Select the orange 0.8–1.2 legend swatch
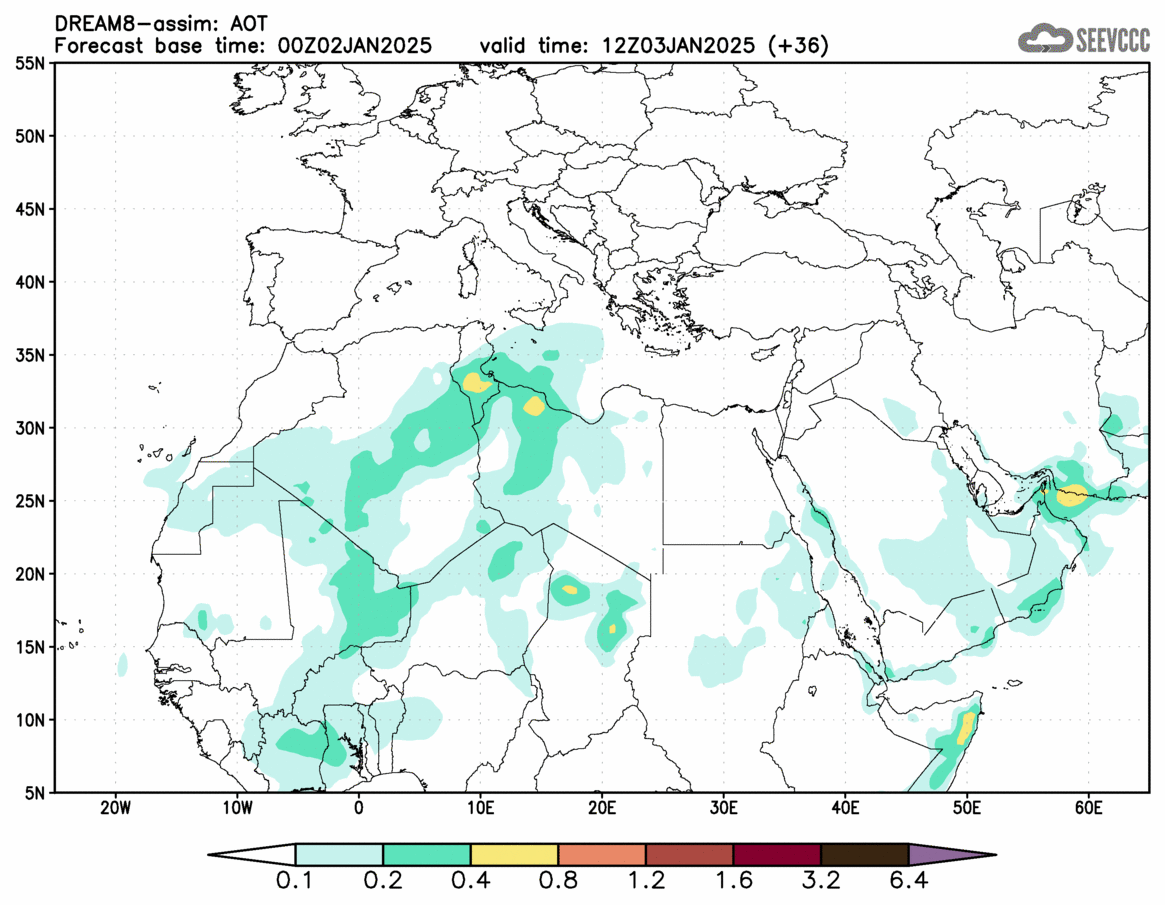 pyautogui.click(x=602, y=854)
